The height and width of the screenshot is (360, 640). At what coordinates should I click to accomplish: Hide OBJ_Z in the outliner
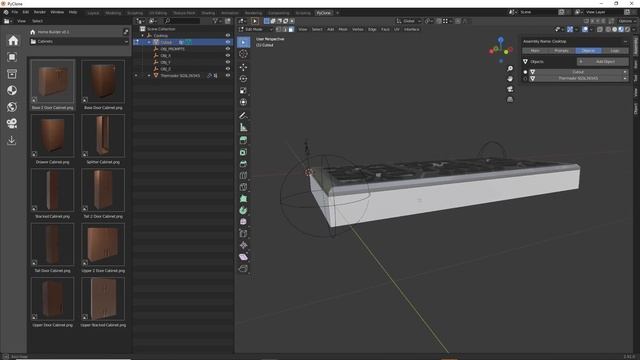coord(228,69)
